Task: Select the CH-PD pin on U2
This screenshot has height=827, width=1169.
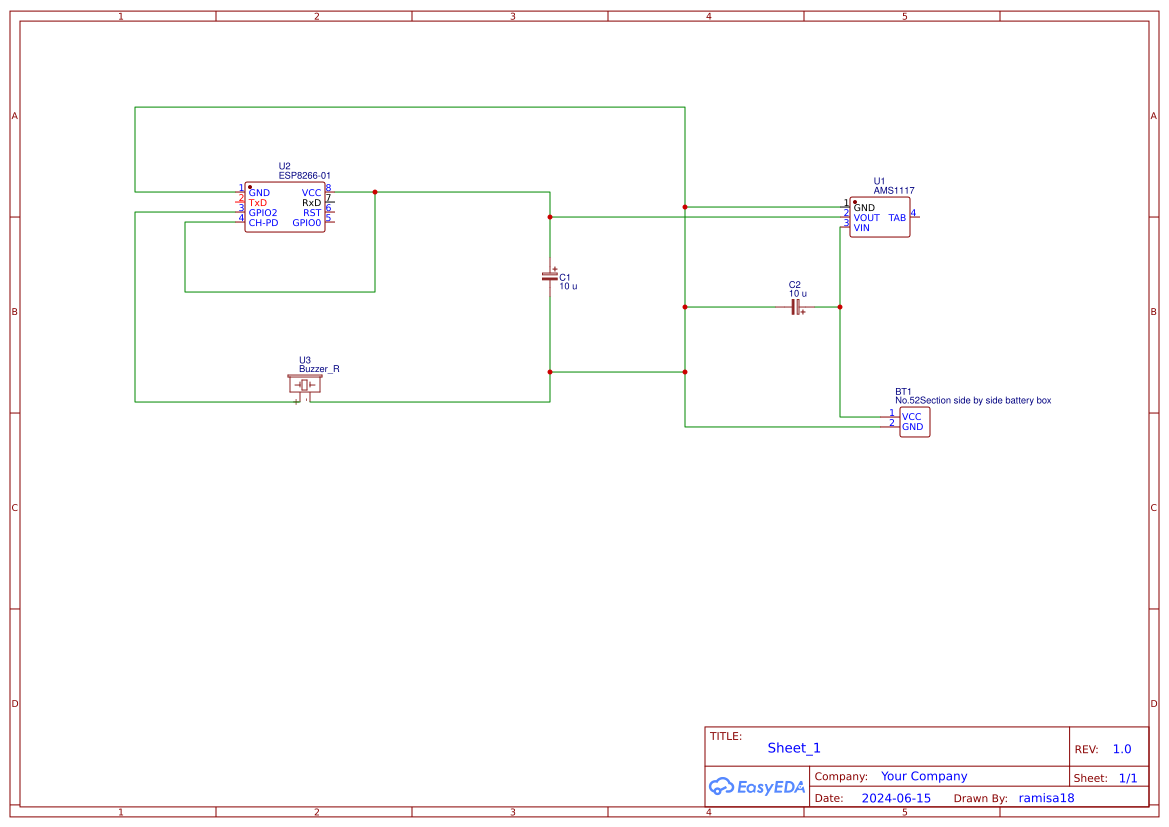Action: click(262, 222)
